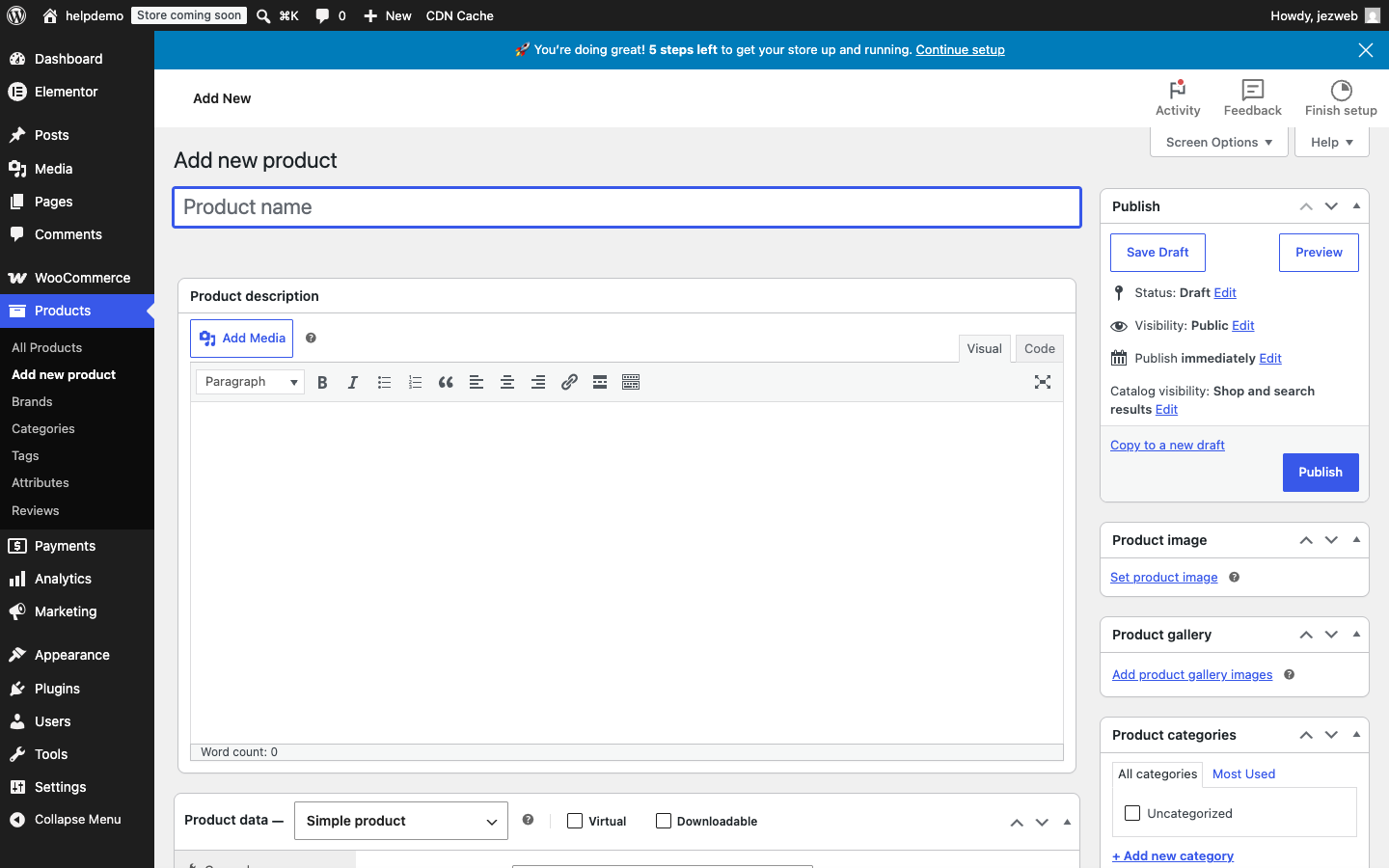This screenshot has width=1389, height=868.
Task: Click the WordPress logo in admin bar
Action: pyautogui.click(x=16, y=15)
